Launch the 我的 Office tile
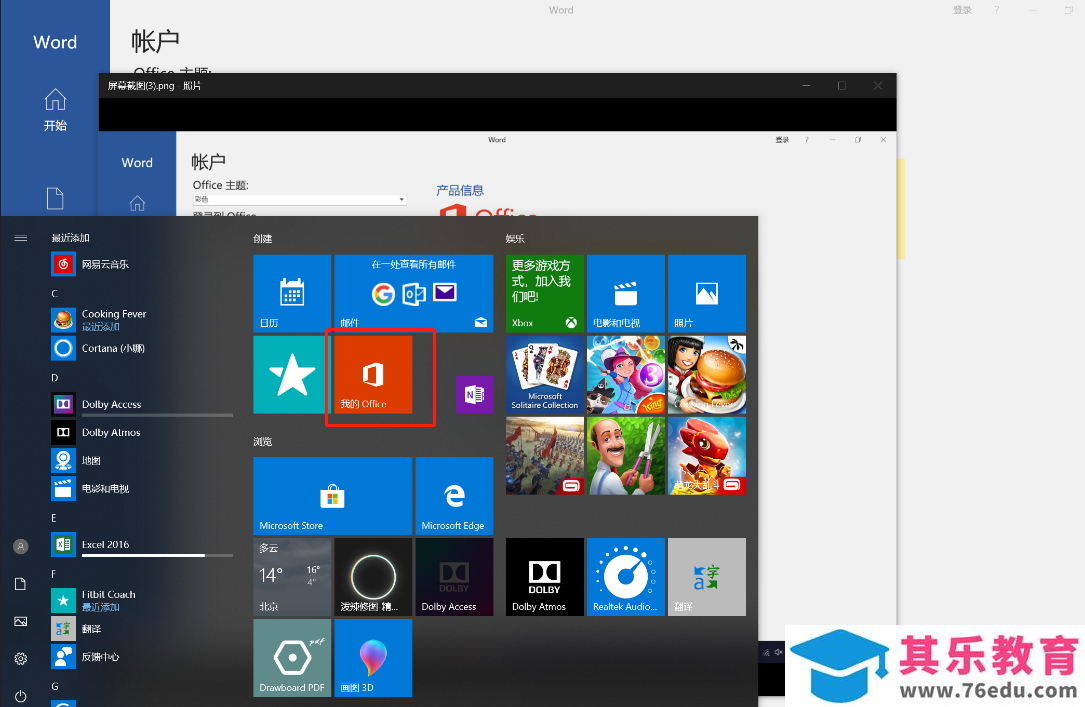The width and height of the screenshot is (1085, 707). [x=373, y=374]
